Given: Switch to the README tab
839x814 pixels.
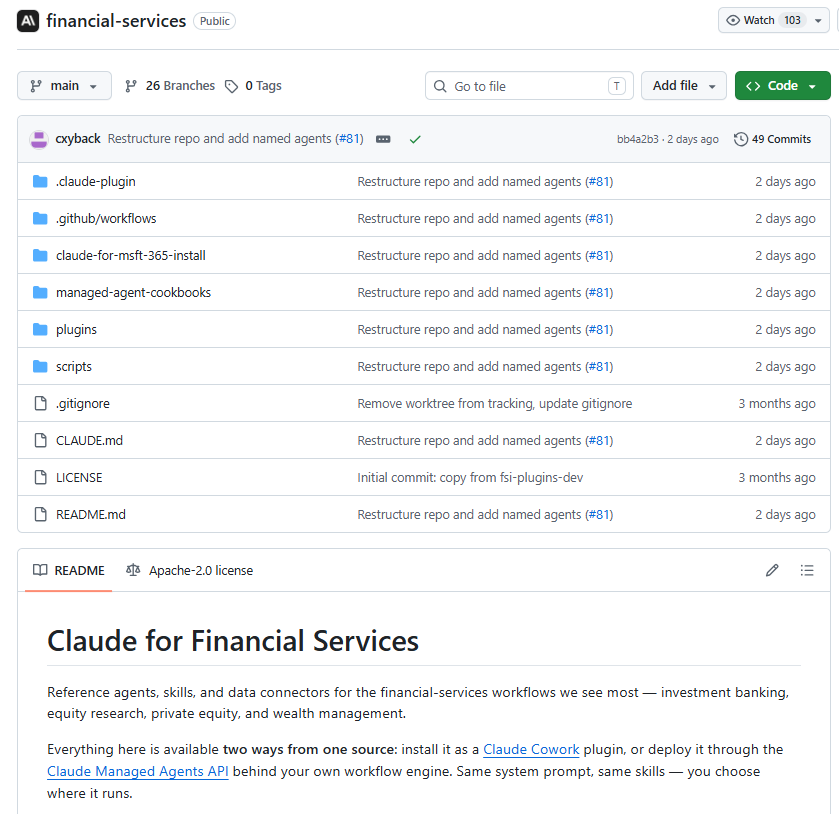Looking at the screenshot, I should 68,570.
